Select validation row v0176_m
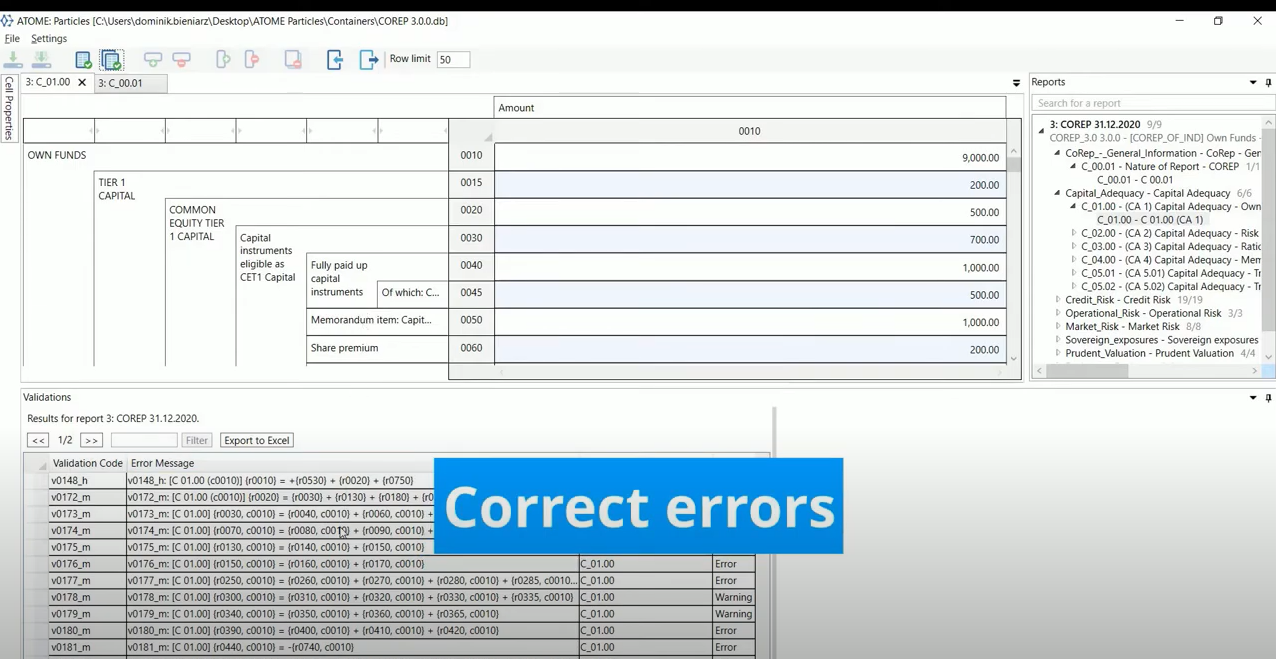 (x=401, y=564)
